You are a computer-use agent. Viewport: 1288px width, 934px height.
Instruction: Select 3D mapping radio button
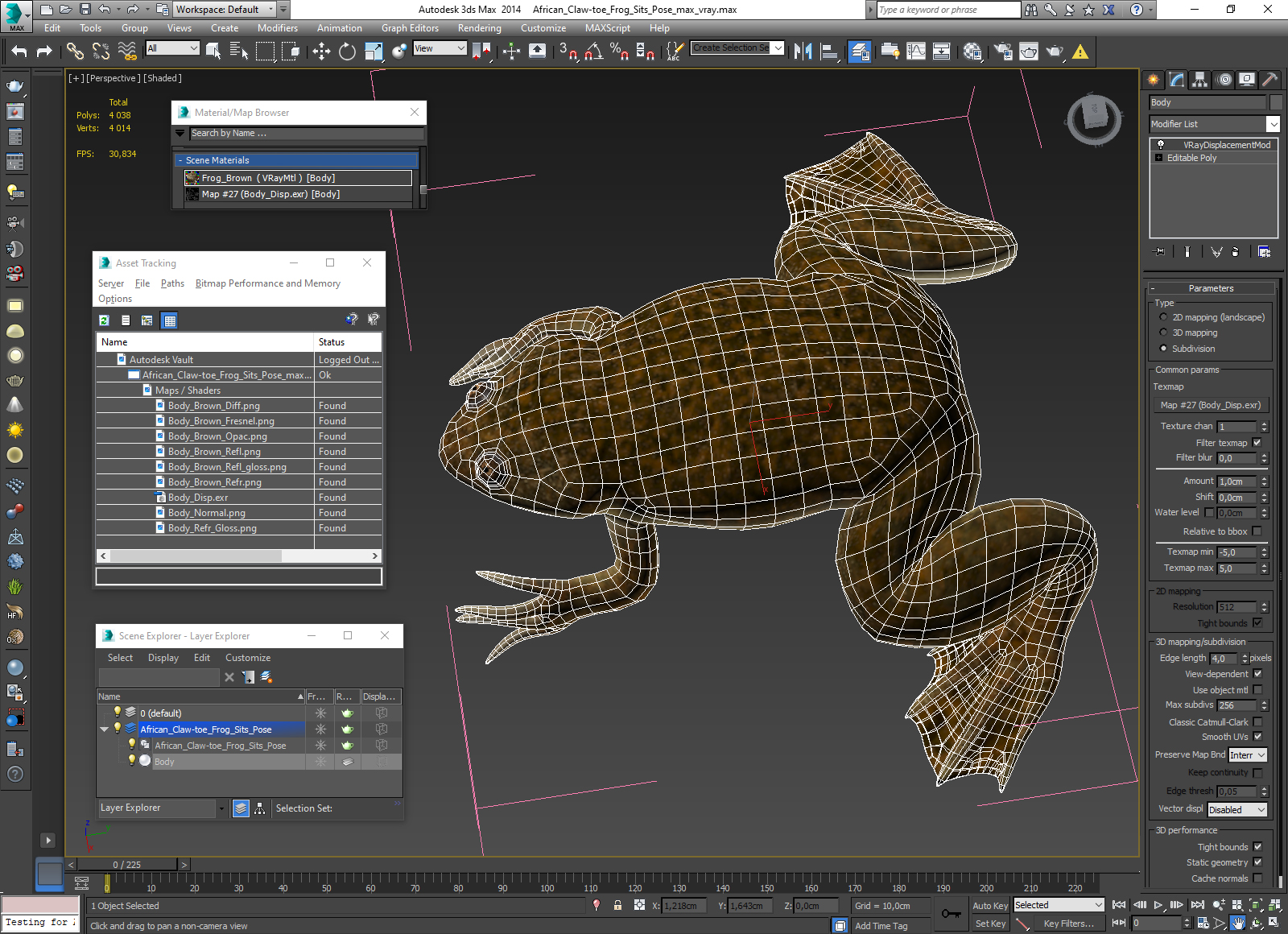point(1163,333)
